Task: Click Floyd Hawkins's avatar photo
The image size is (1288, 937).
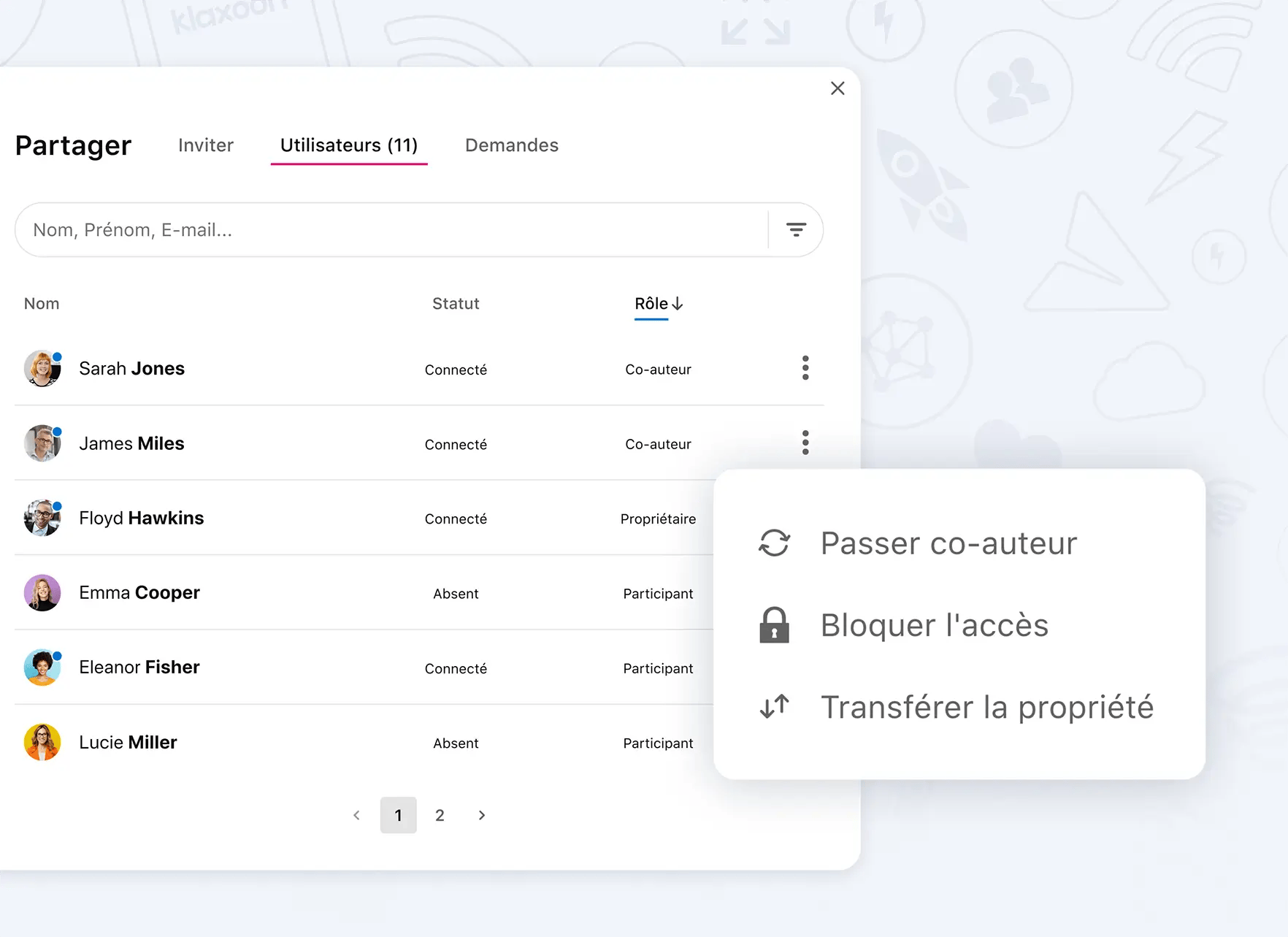Action: coord(42,518)
